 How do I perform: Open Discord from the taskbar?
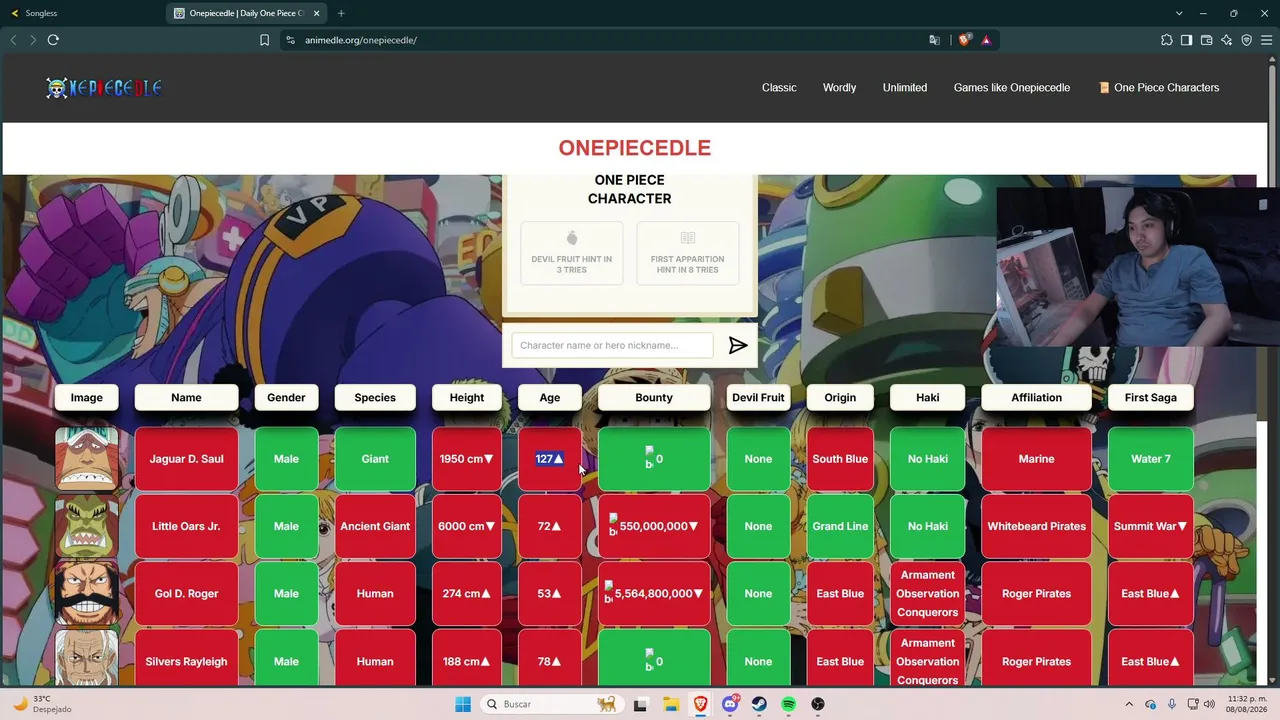(x=730, y=704)
